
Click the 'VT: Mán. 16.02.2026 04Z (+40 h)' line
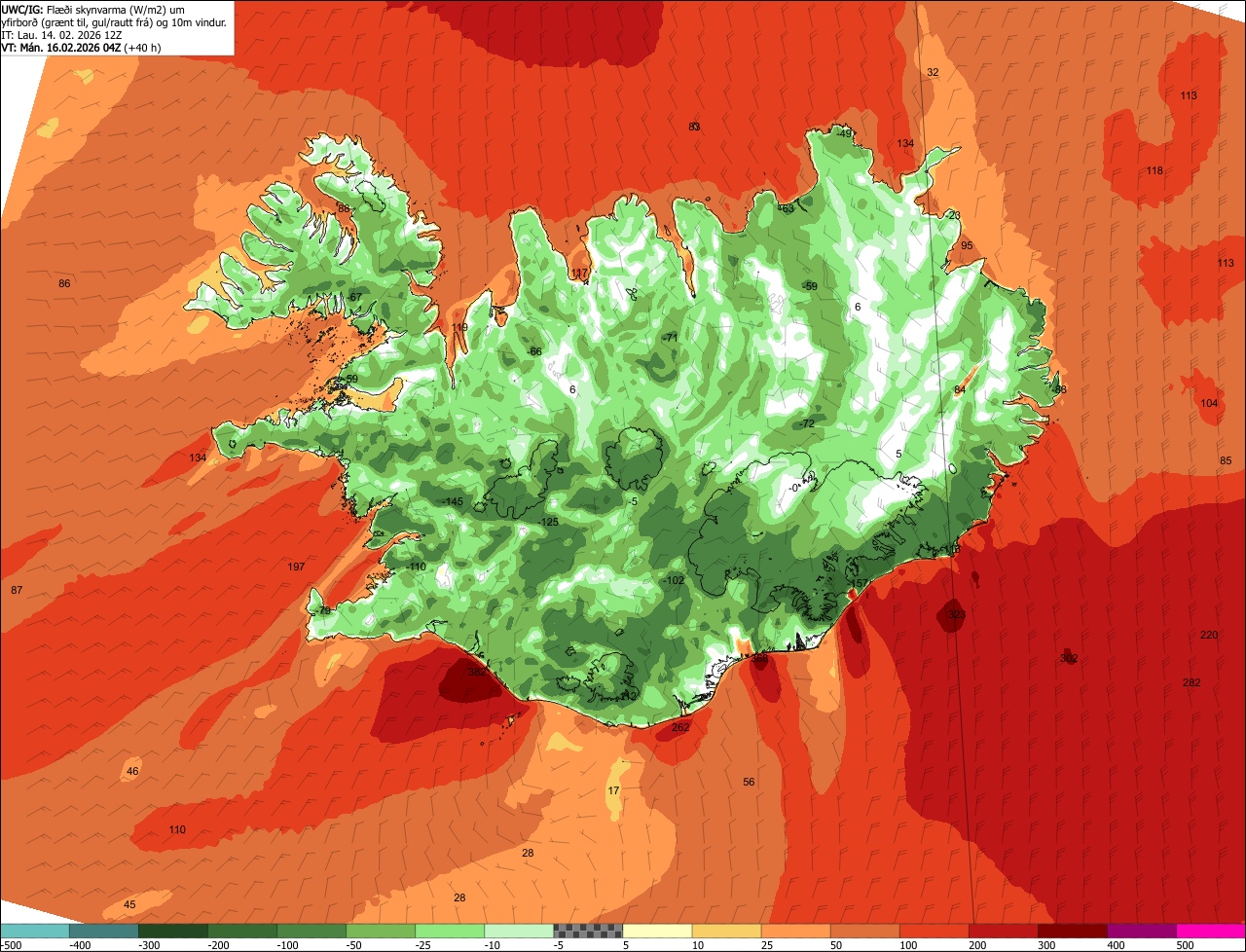[x=82, y=47]
